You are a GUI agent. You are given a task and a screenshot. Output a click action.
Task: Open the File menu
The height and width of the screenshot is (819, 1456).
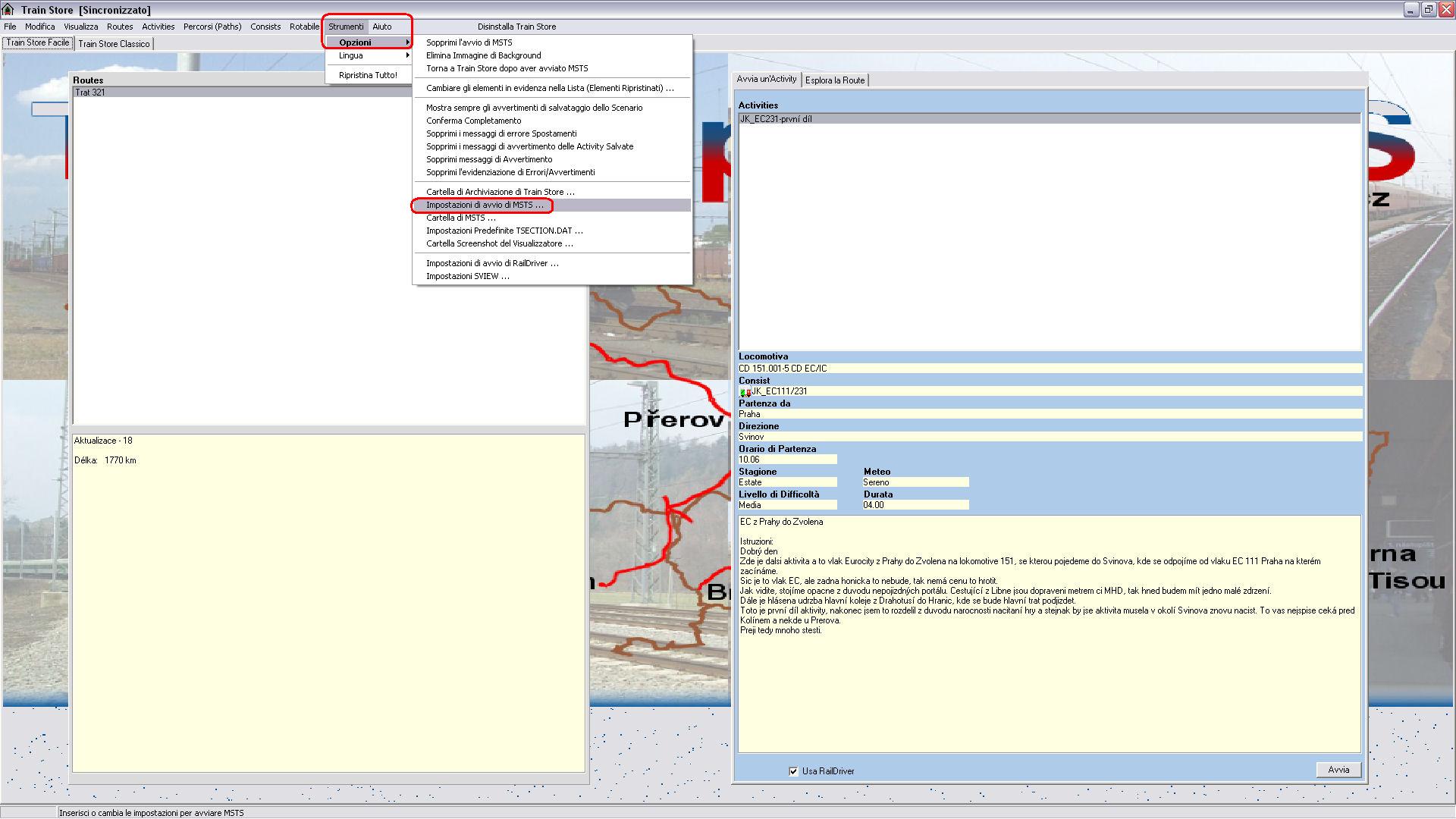(x=10, y=27)
